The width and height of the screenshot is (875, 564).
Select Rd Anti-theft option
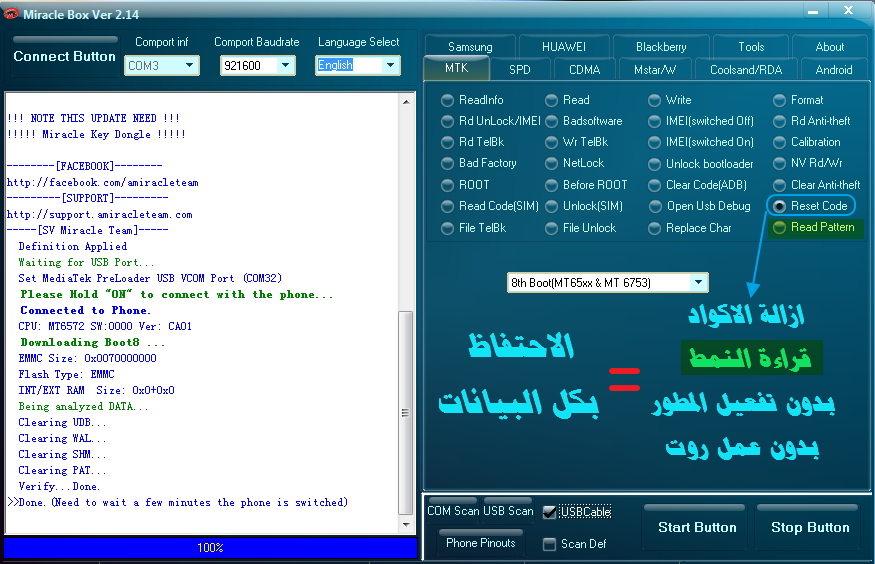(779, 122)
